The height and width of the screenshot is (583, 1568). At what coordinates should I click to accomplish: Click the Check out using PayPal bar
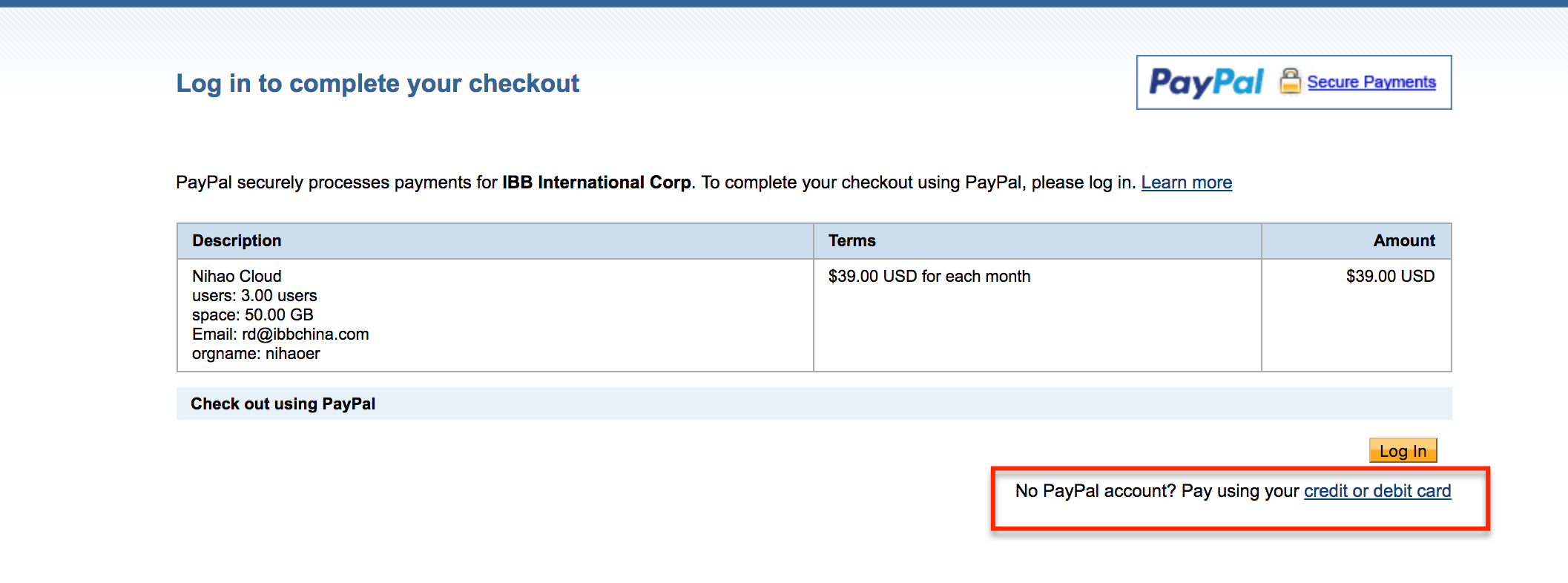point(814,404)
